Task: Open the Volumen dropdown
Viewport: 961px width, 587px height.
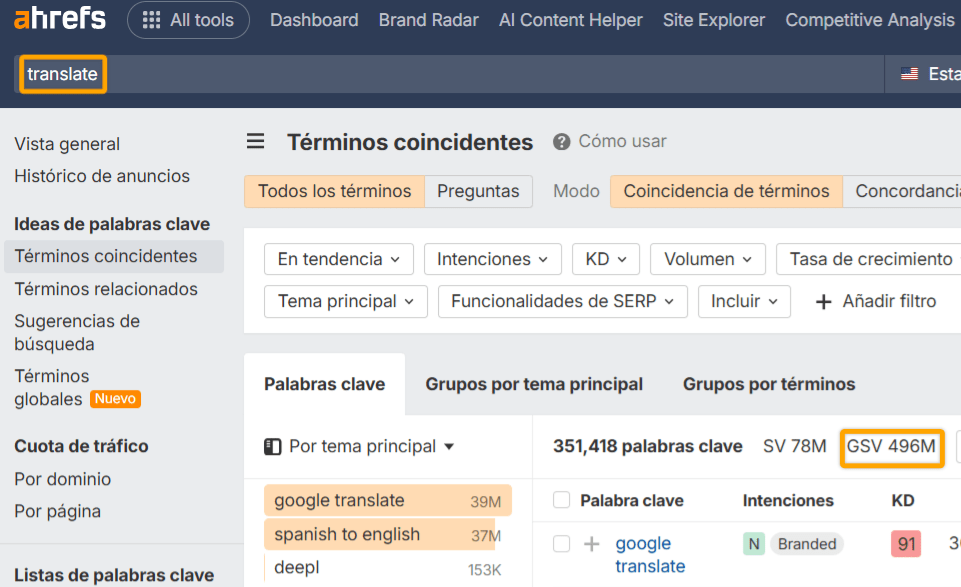Action: coord(707,258)
